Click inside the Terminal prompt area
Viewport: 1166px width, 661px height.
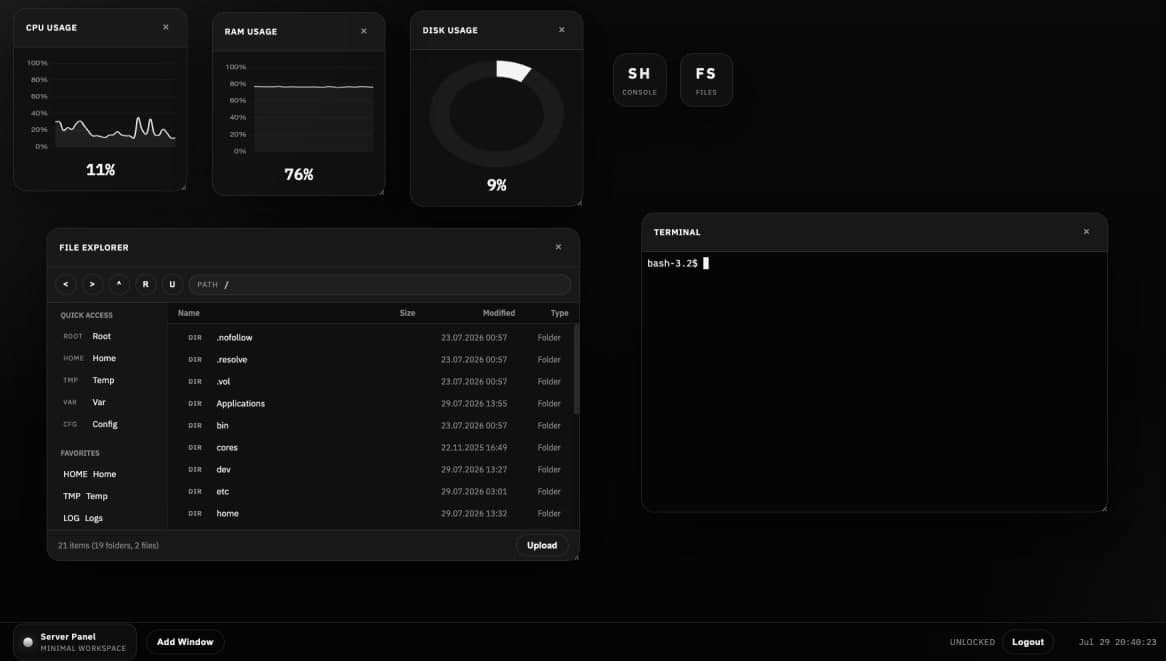(x=874, y=381)
